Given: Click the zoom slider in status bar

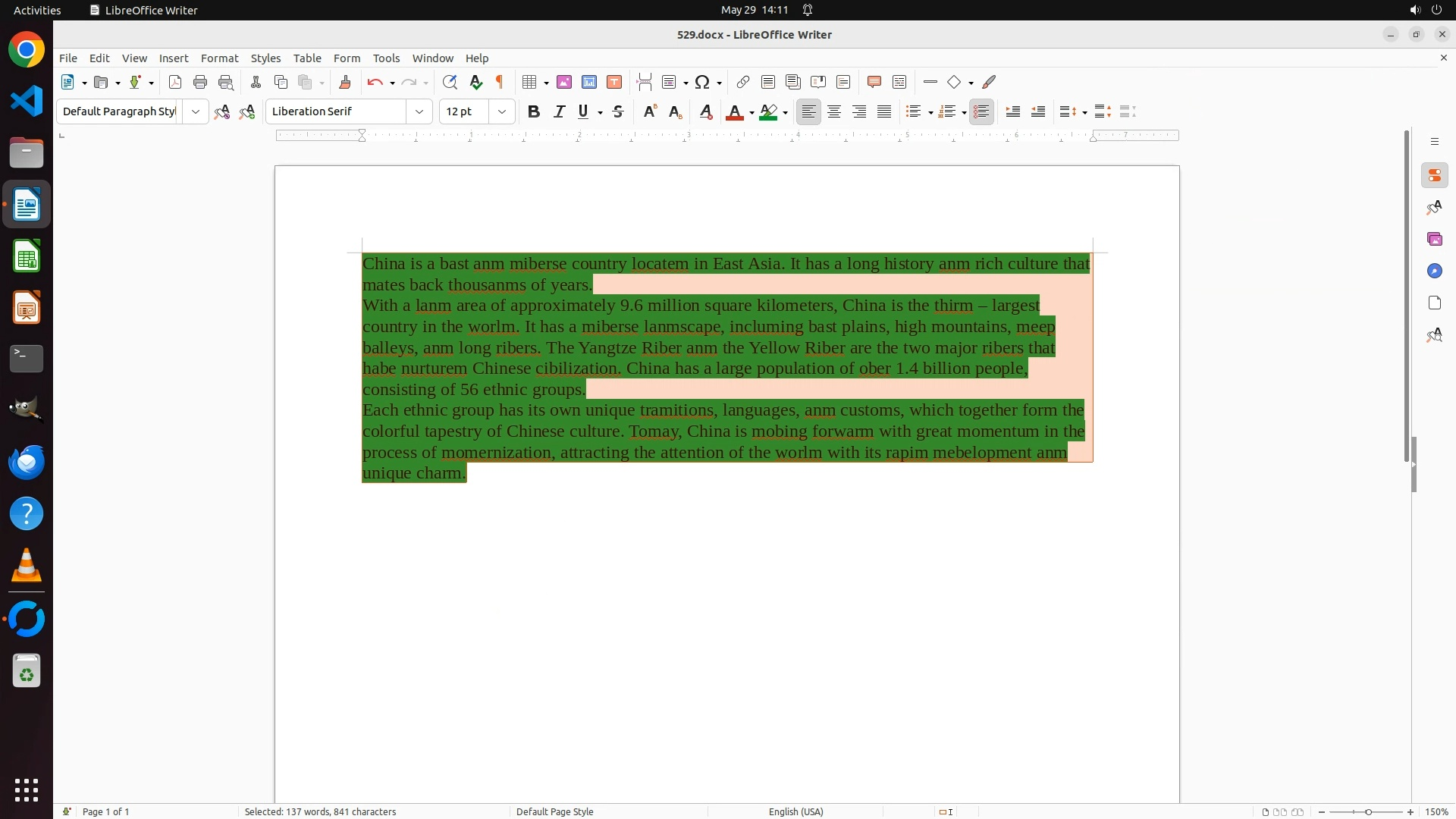Looking at the screenshot, I should [1368, 811].
